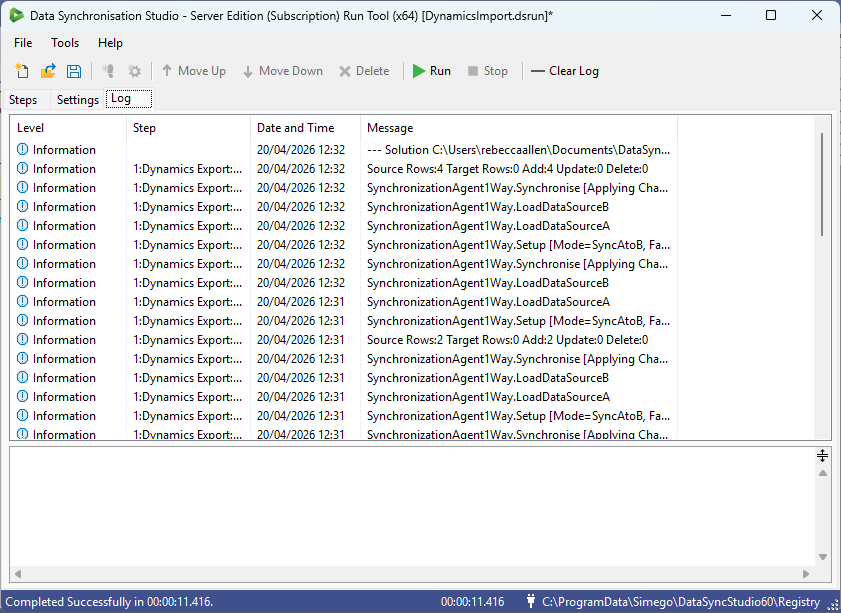Viewport: 841px width, 613px height.
Task: Open the Help menu
Action: tap(110, 43)
